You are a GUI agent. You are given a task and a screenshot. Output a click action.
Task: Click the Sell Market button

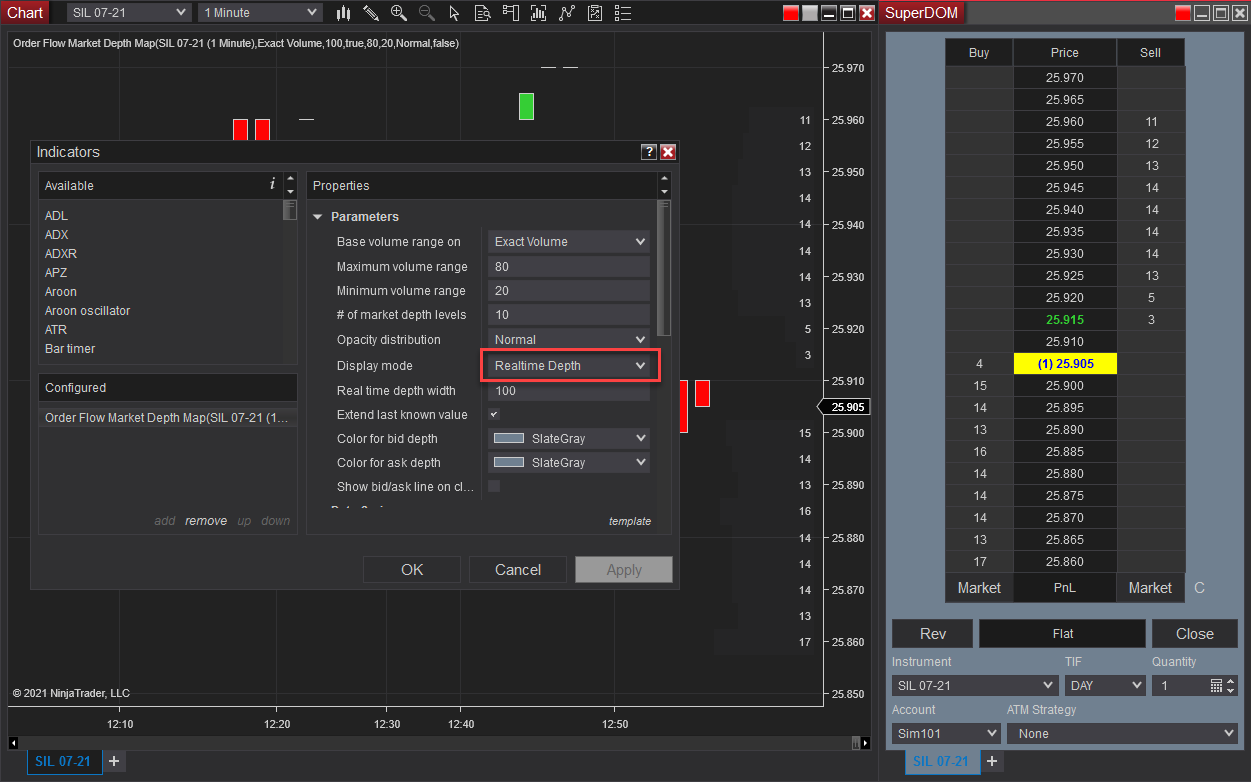(x=1150, y=588)
